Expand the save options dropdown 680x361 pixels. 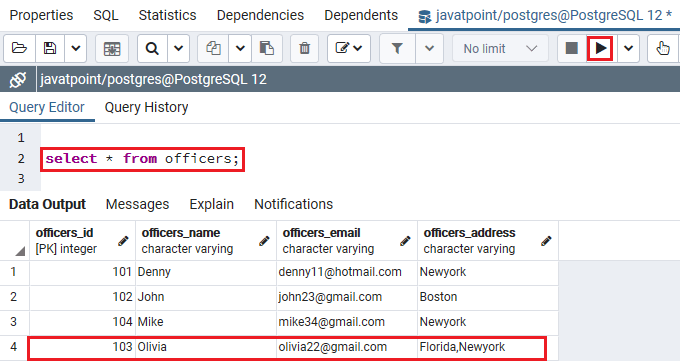tap(75, 48)
